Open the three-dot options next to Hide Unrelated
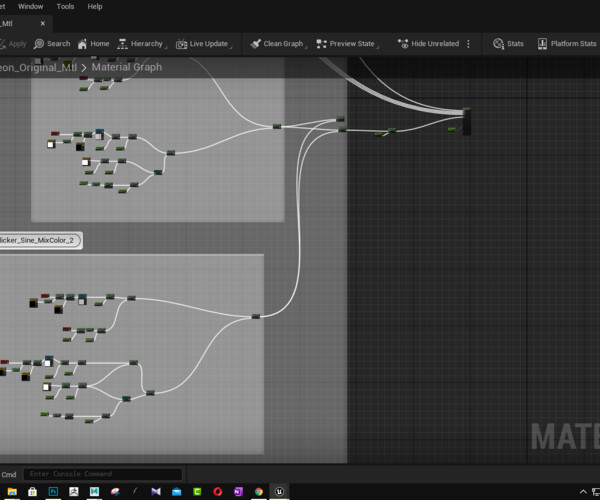Image resolution: width=600 pixels, height=500 pixels. pos(468,44)
